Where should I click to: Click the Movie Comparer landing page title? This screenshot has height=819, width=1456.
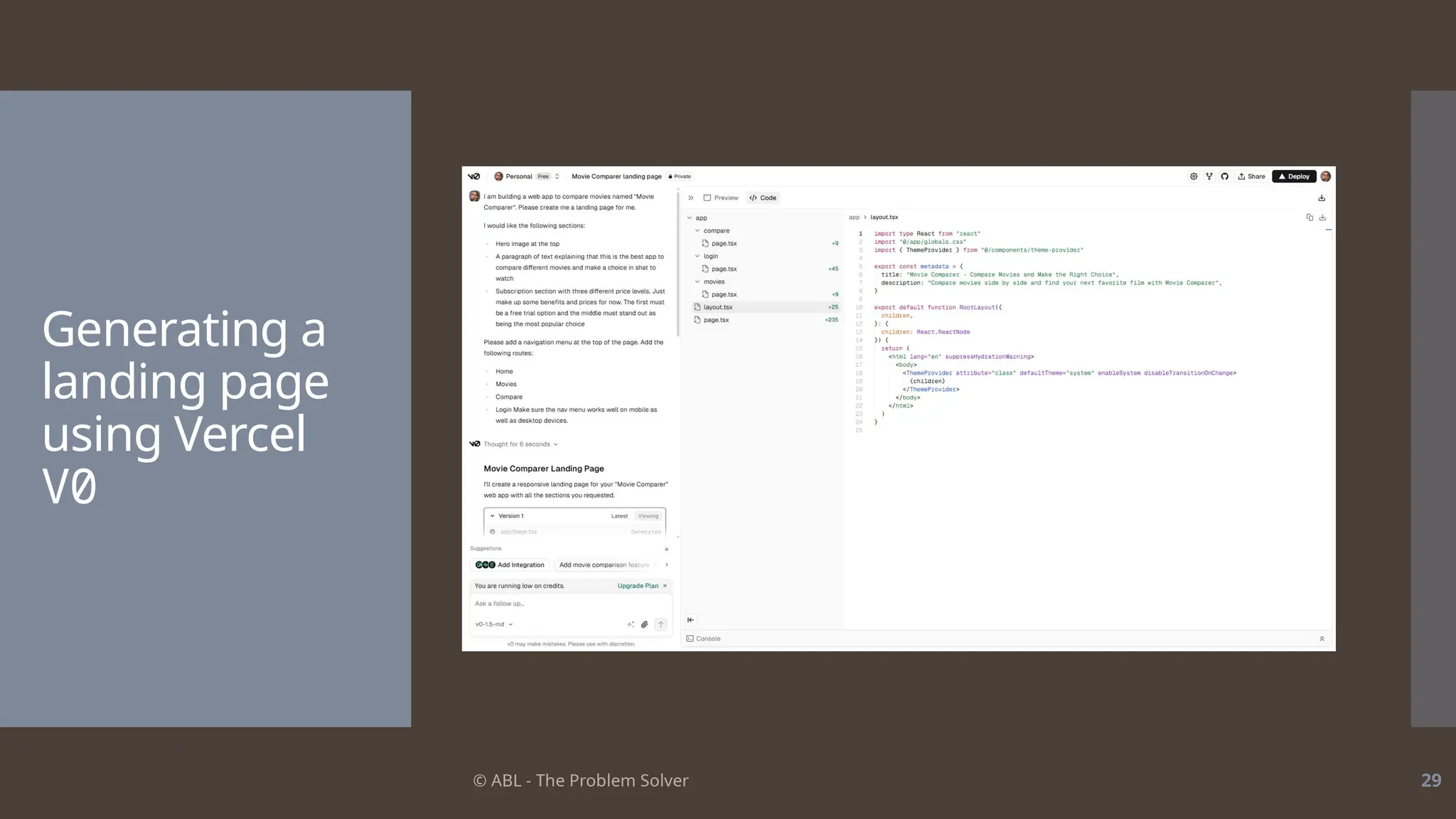tap(616, 176)
